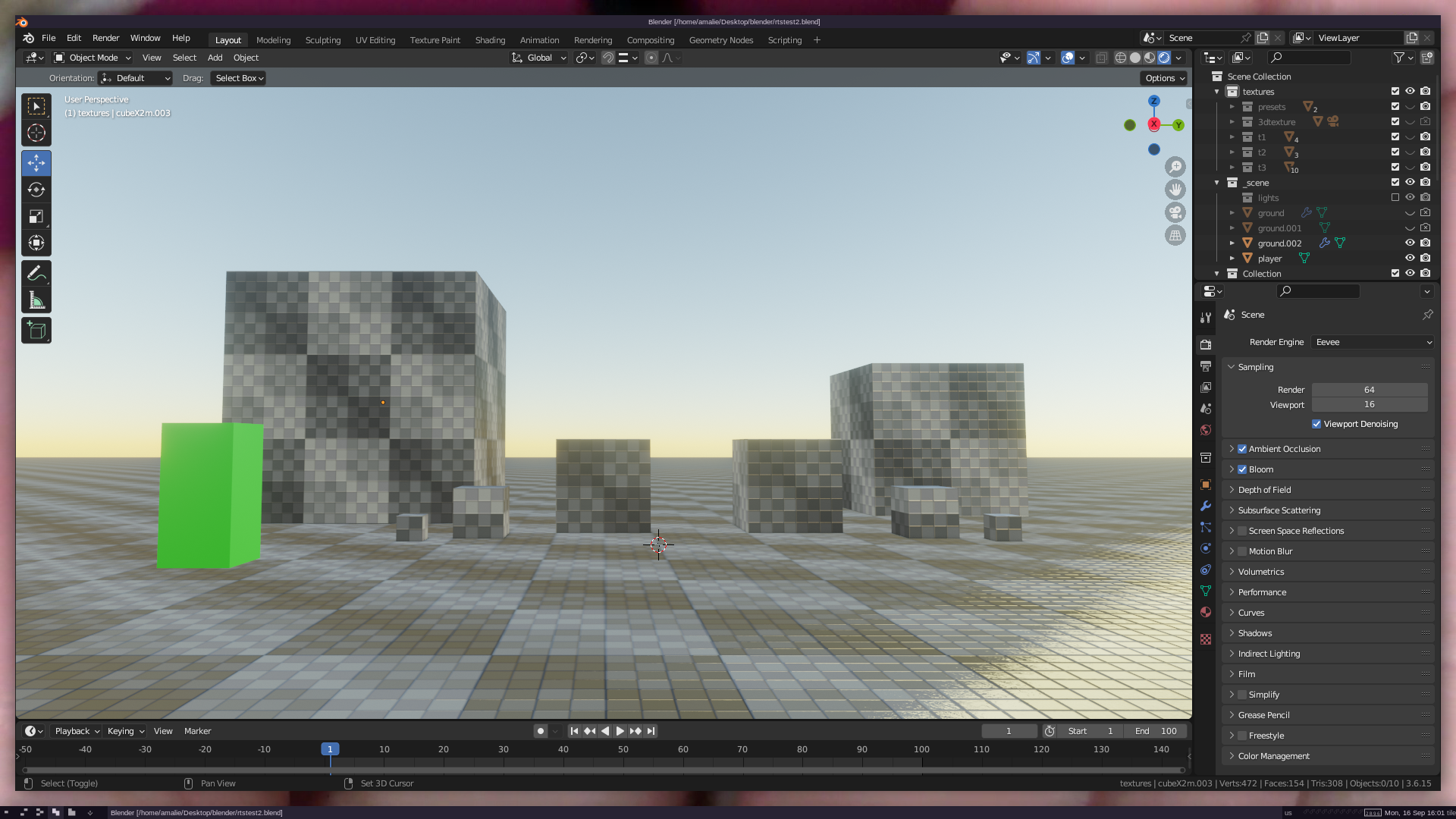This screenshot has height=819, width=1456.
Task: Hide ground.002 using its eye icon
Action: pyautogui.click(x=1410, y=243)
